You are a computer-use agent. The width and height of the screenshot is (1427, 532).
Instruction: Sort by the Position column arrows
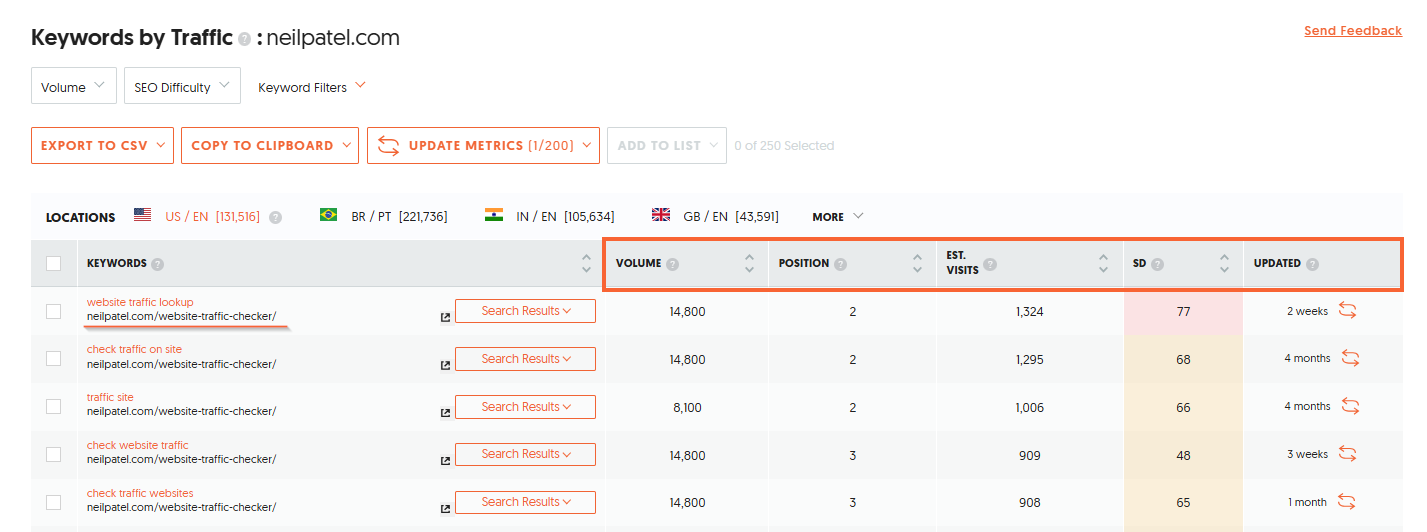pos(917,264)
